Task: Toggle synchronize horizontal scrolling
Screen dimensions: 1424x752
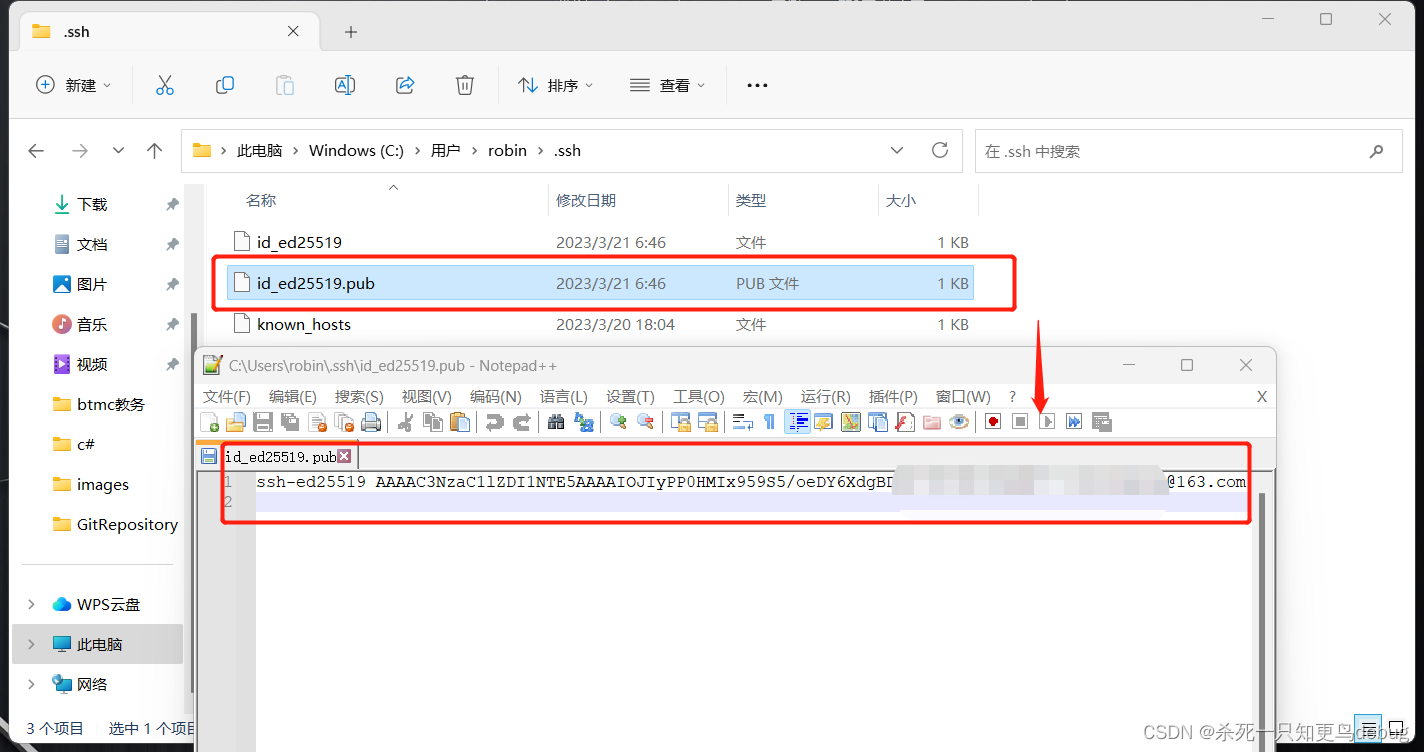Action: pyautogui.click(x=708, y=422)
